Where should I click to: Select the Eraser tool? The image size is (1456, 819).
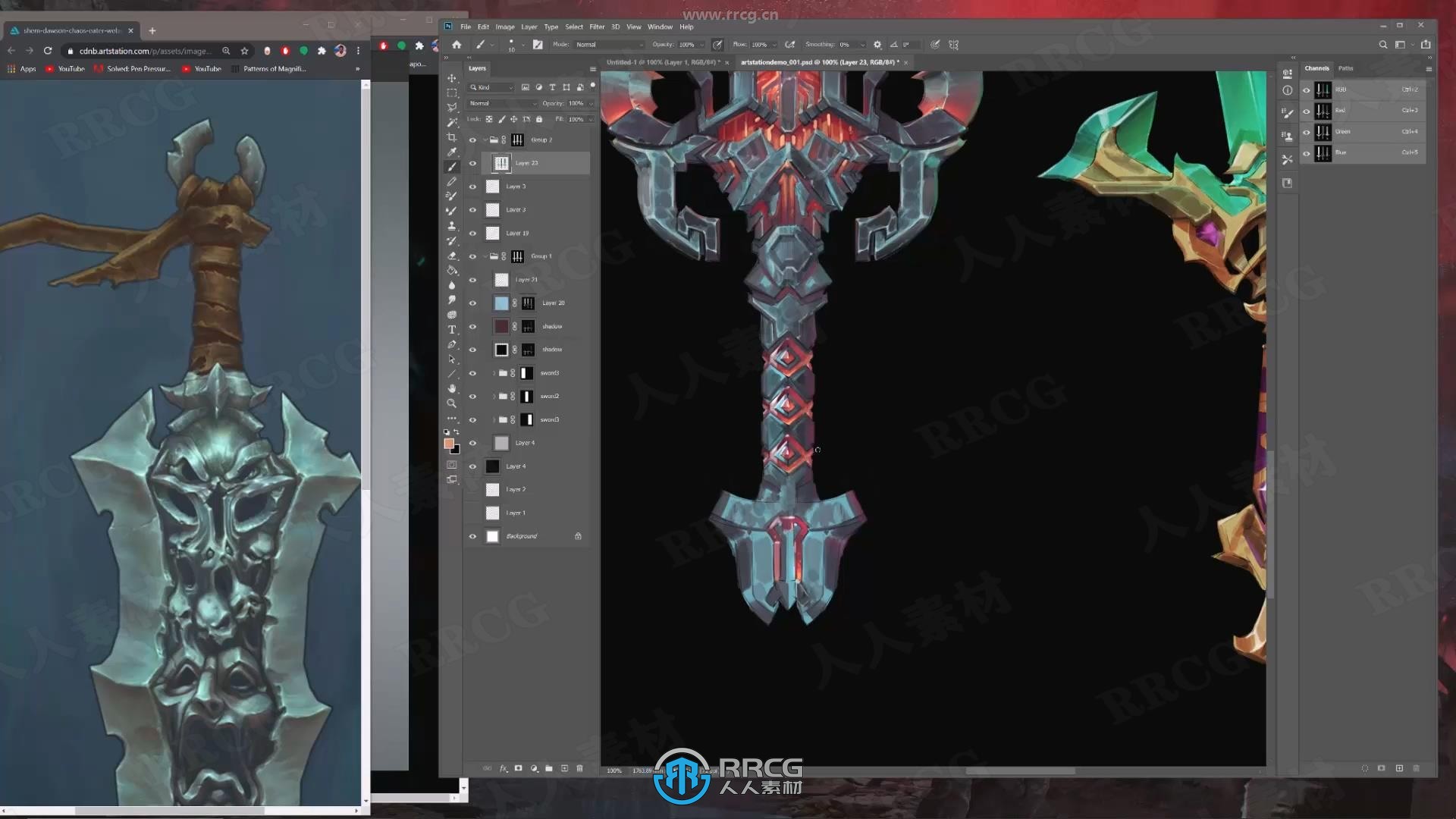click(452, 256)
